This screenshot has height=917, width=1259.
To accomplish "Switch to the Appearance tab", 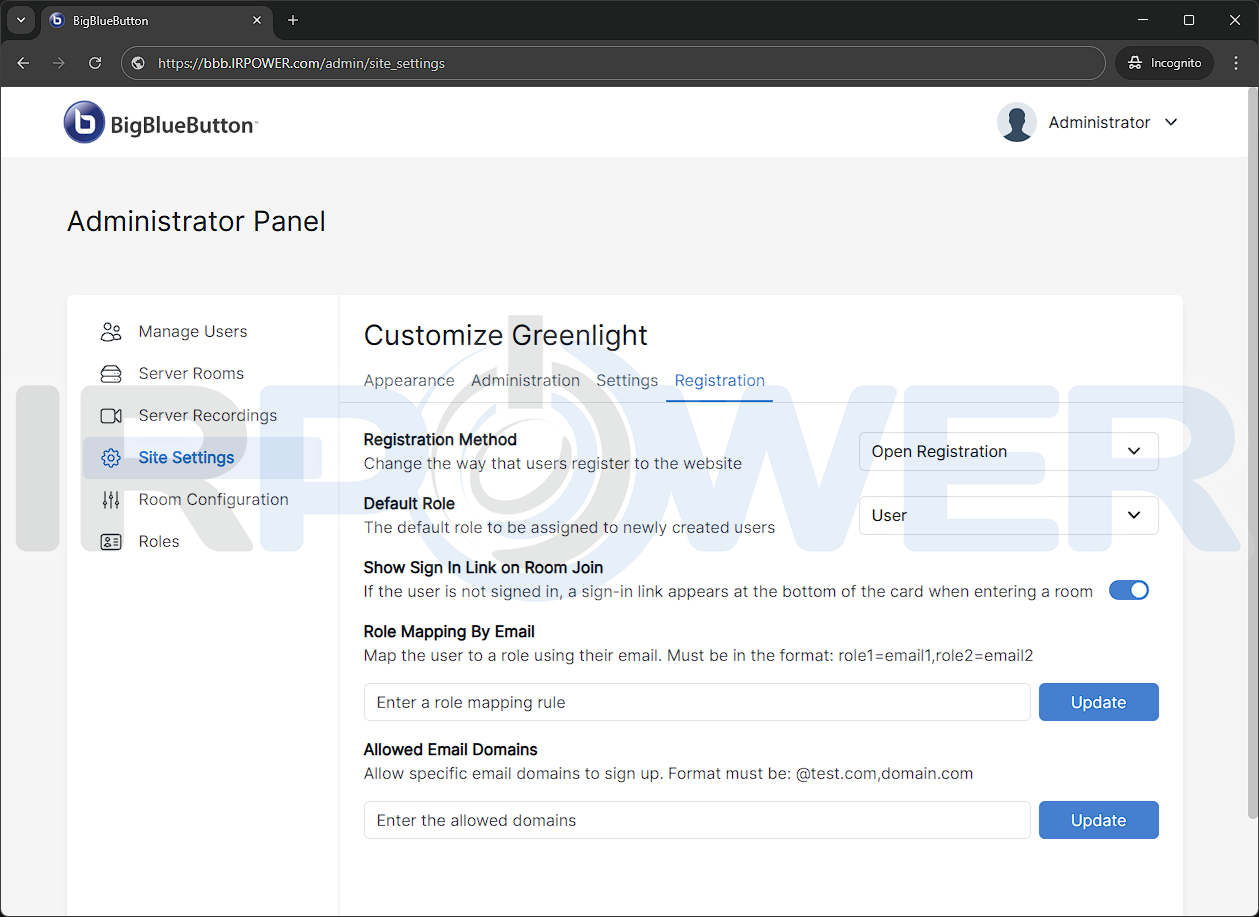I will (x=409, y=381).
